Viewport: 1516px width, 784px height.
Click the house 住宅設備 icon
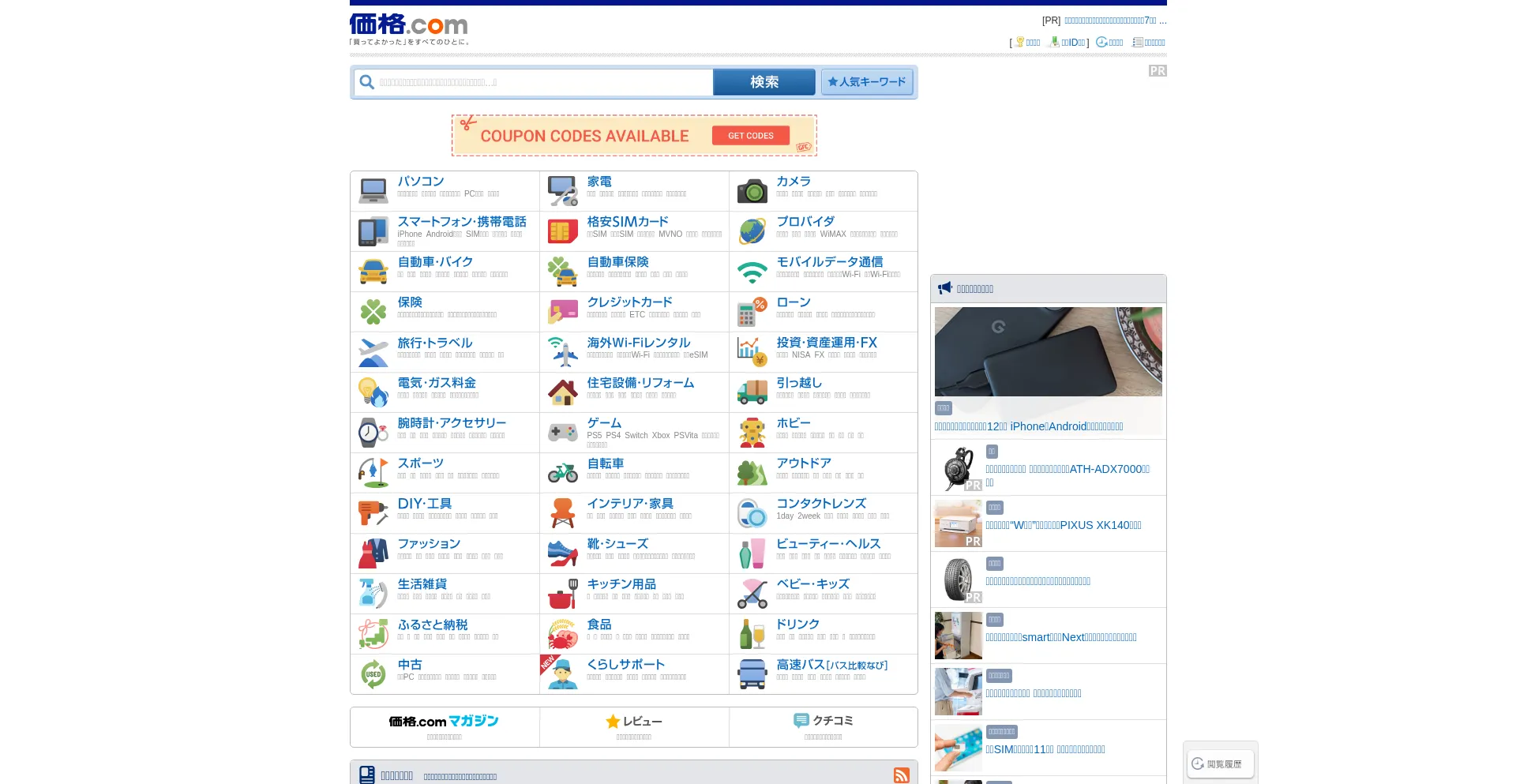click(x=562, y=392)
